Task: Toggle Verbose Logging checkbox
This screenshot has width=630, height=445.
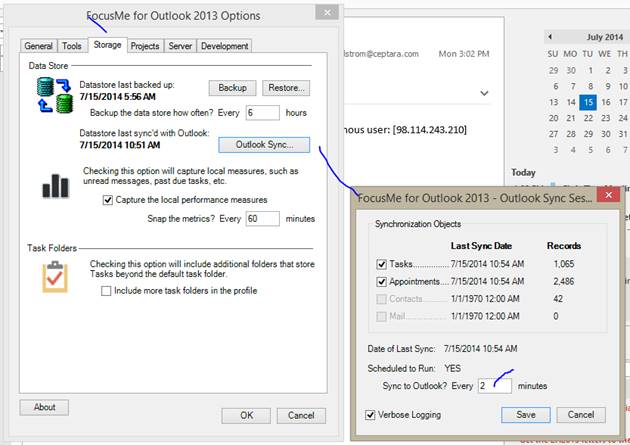Action: (370, 415)
